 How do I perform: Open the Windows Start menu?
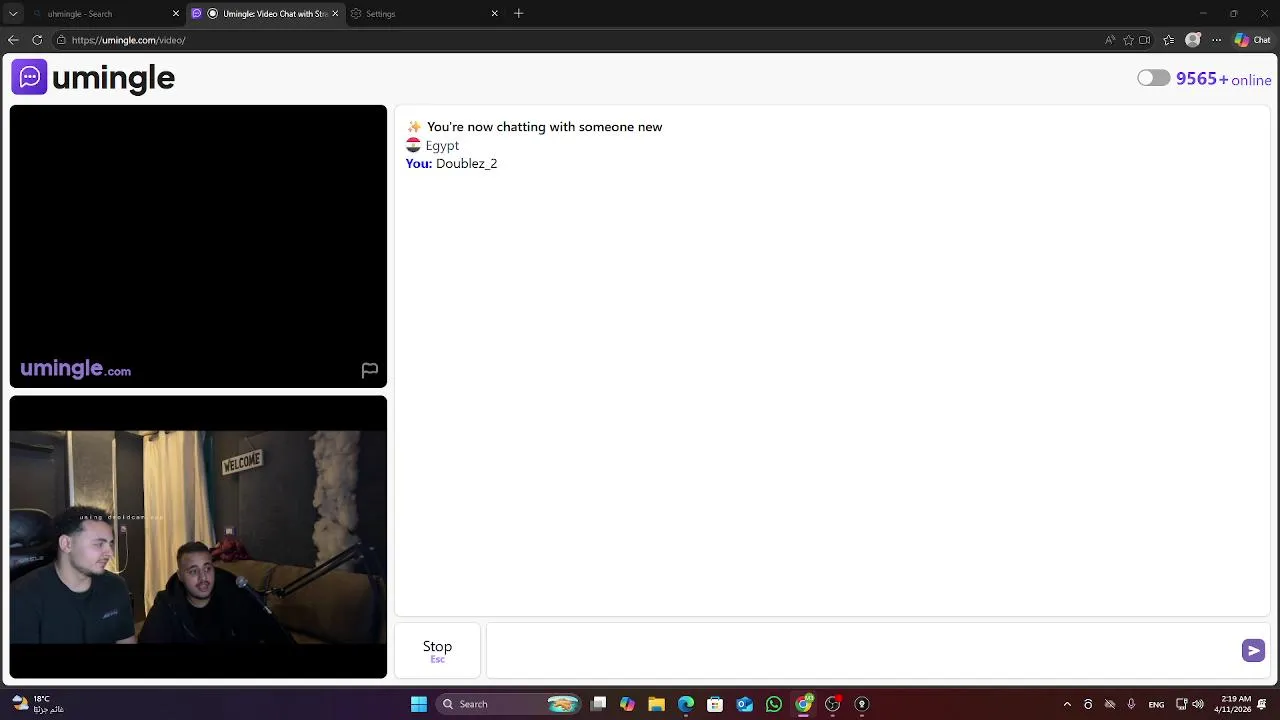(419, 704)
